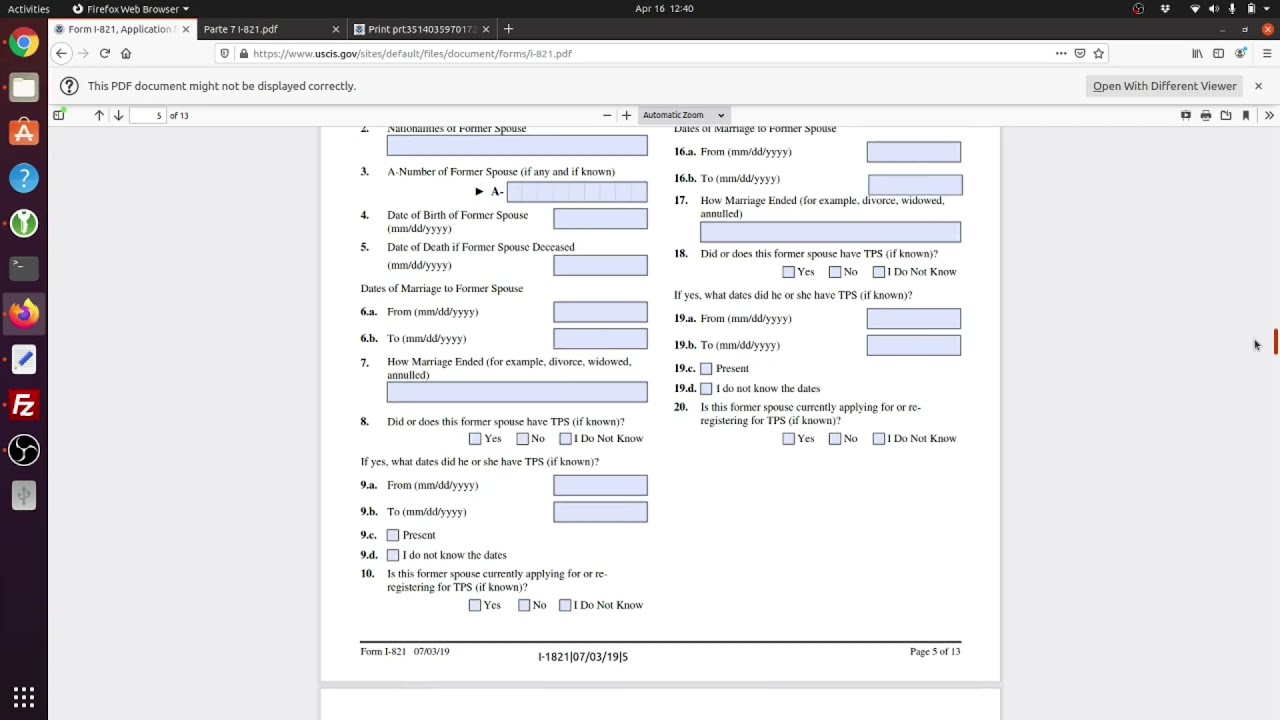Save page to Pocket

(x=1079, y=53)
